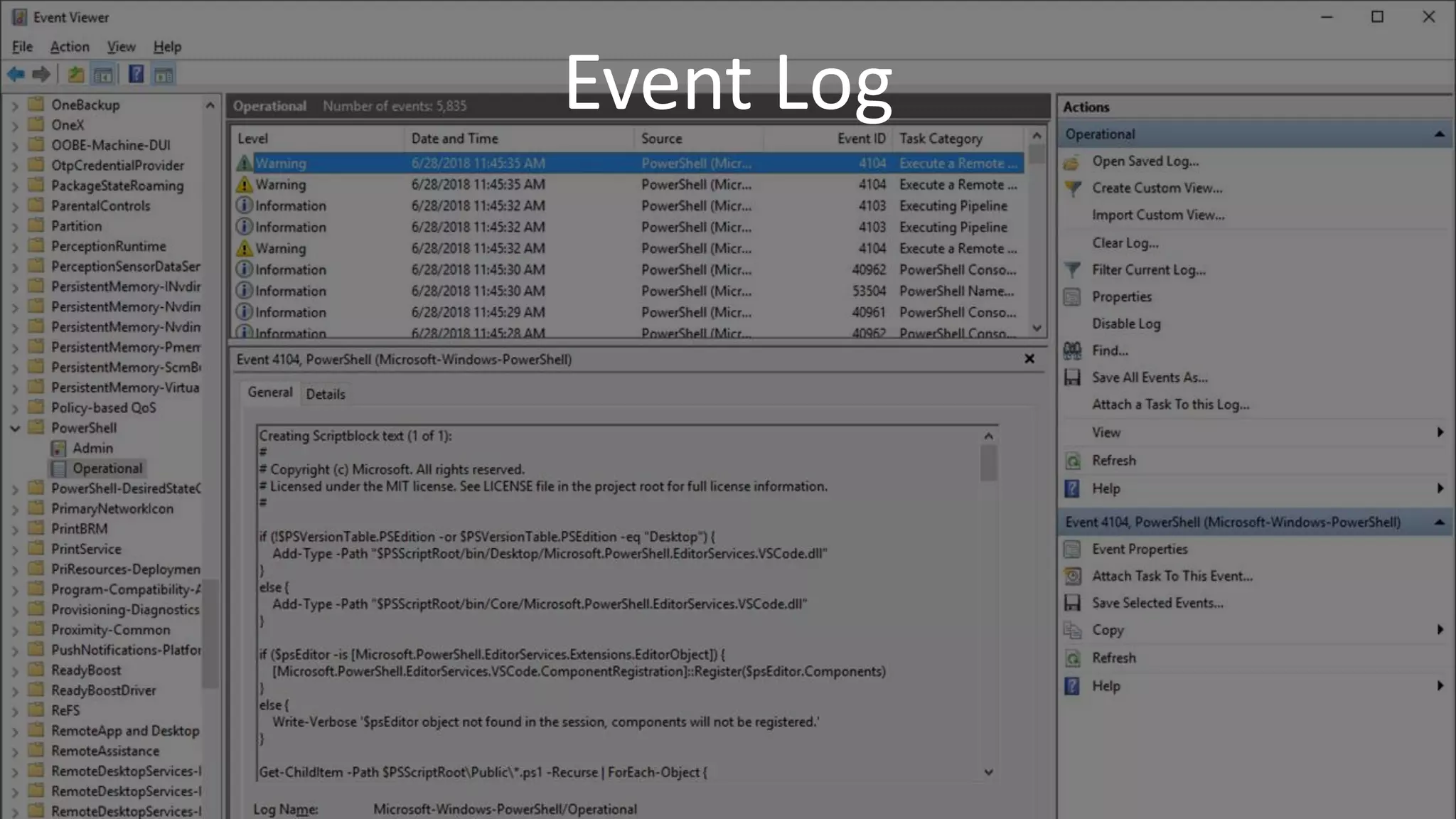Click the Event Viewer title bar app icon
This screenshot has height=819, width=1456.
pyautogui.click(x=19, y=17)
